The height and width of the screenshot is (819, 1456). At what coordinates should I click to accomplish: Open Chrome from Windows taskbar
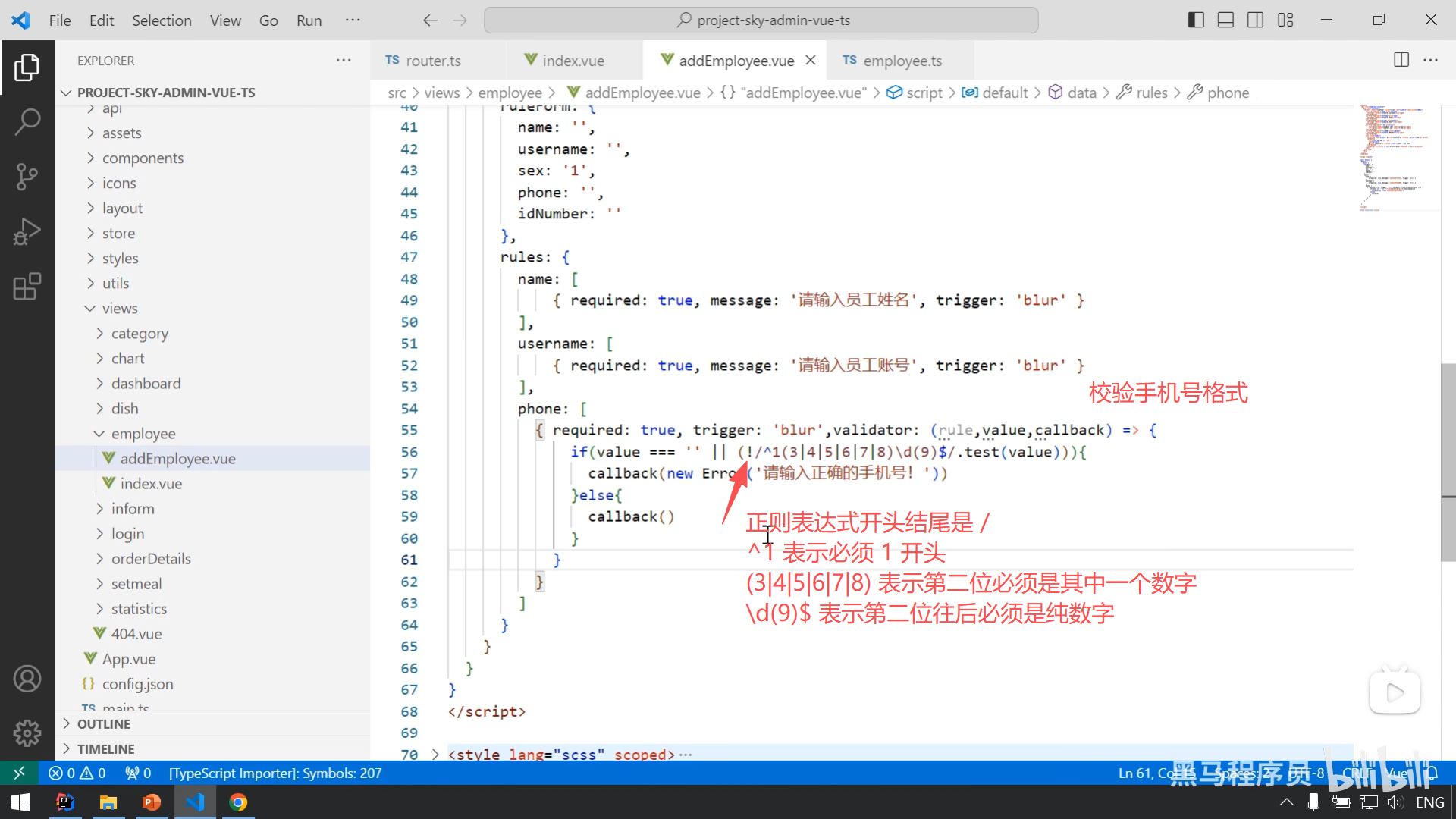click(238, 802)
